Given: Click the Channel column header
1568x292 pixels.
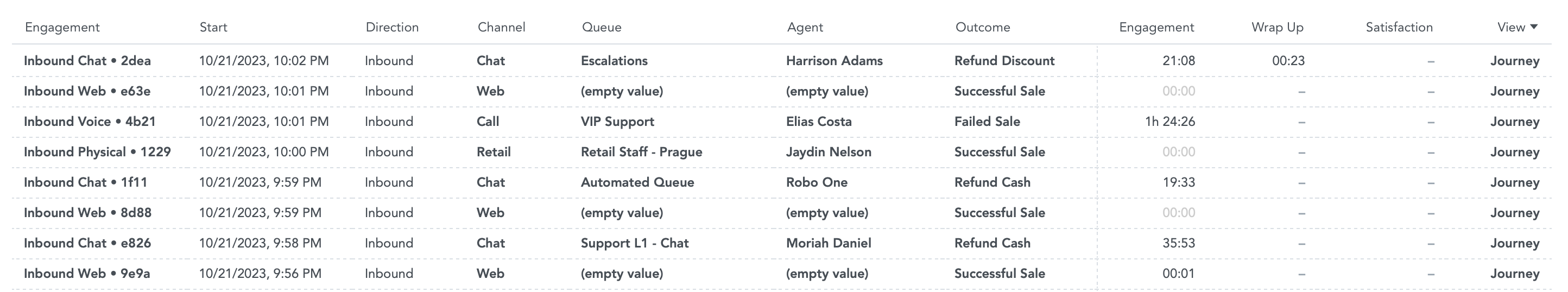Looking at the screenshot, I should click(501, 27).
